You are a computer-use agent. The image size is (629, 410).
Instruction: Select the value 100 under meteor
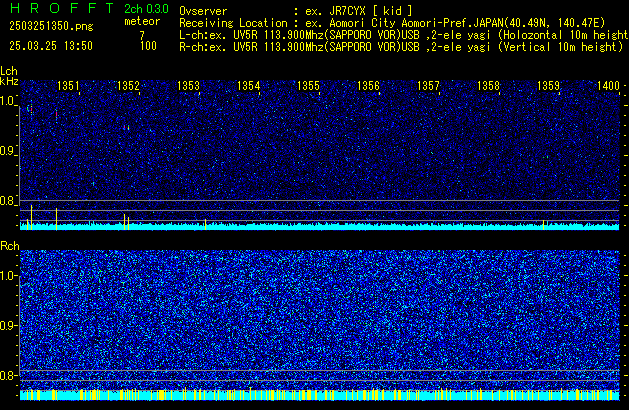148,46
